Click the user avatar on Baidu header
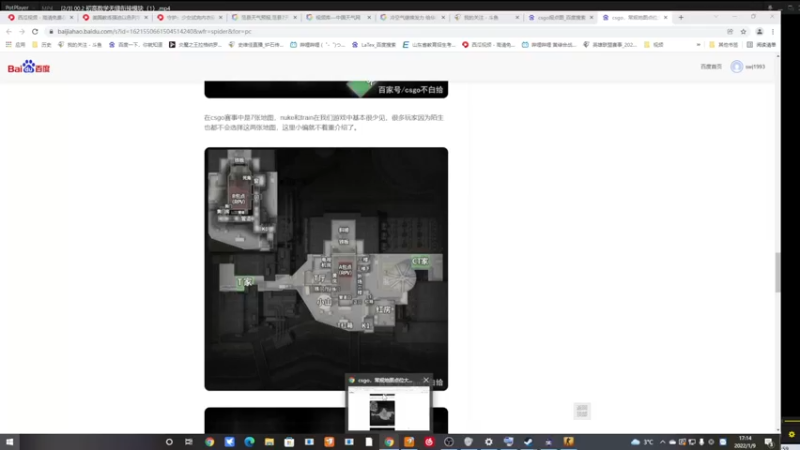The height and width of the screenshot is (450, 800). coord(736,66)
